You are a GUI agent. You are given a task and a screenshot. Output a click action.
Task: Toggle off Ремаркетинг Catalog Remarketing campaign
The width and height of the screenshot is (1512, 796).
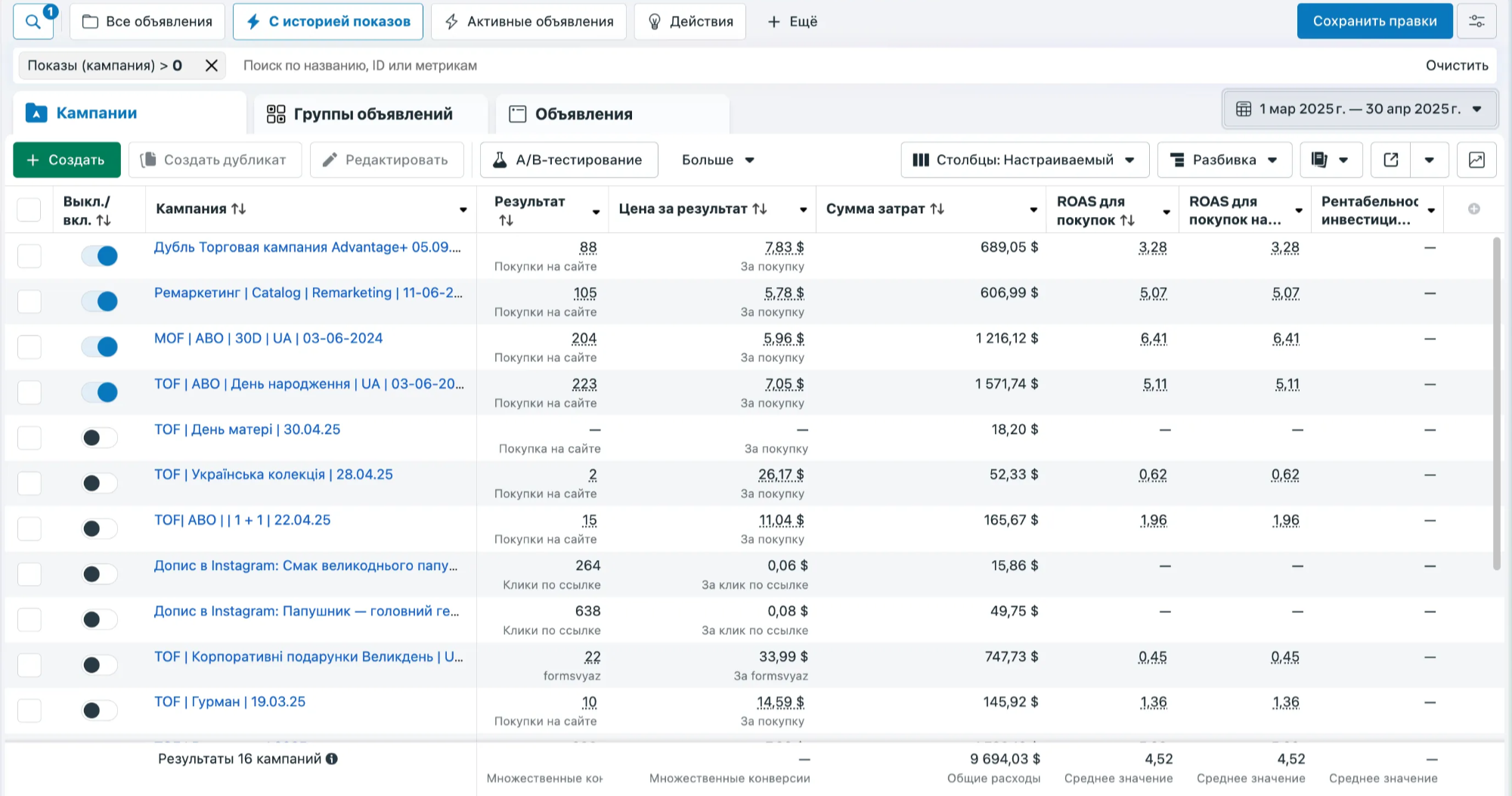click(100, 301)
